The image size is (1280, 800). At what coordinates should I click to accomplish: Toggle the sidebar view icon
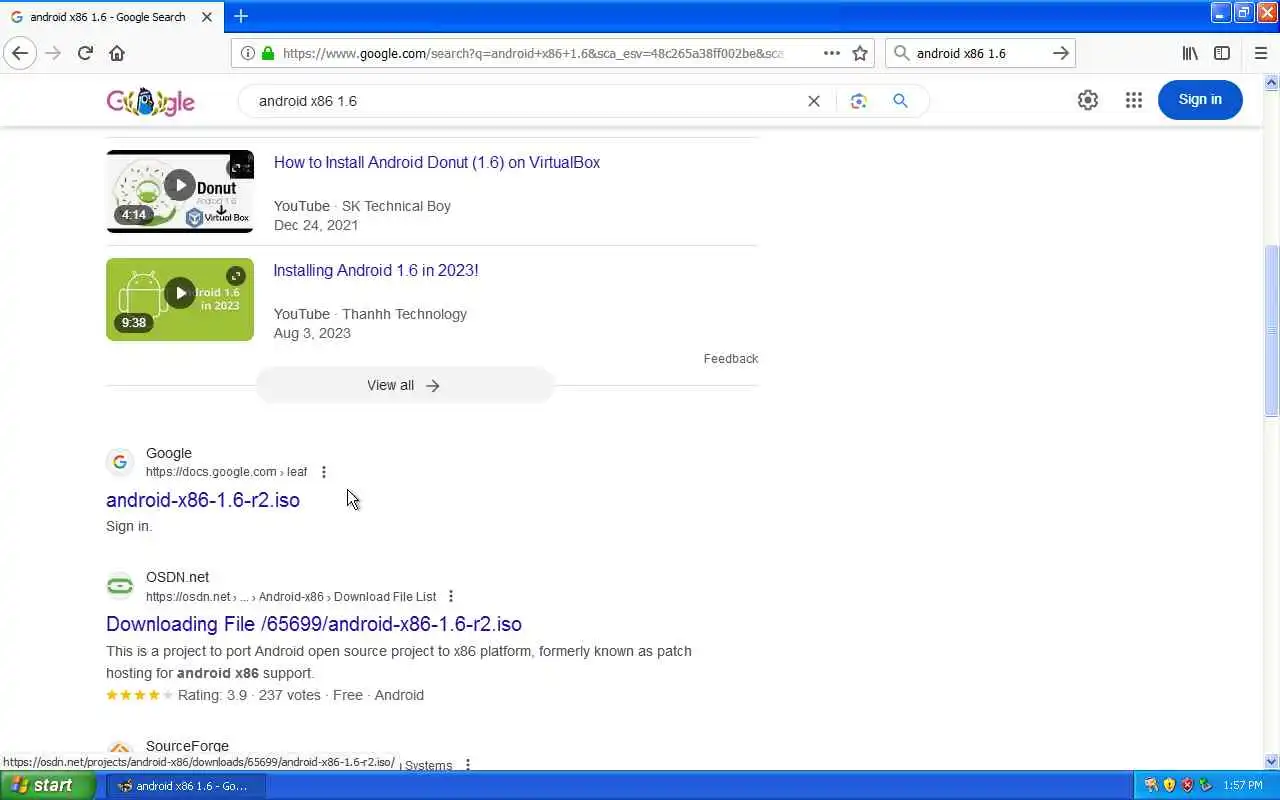[x=1222, y=53]
